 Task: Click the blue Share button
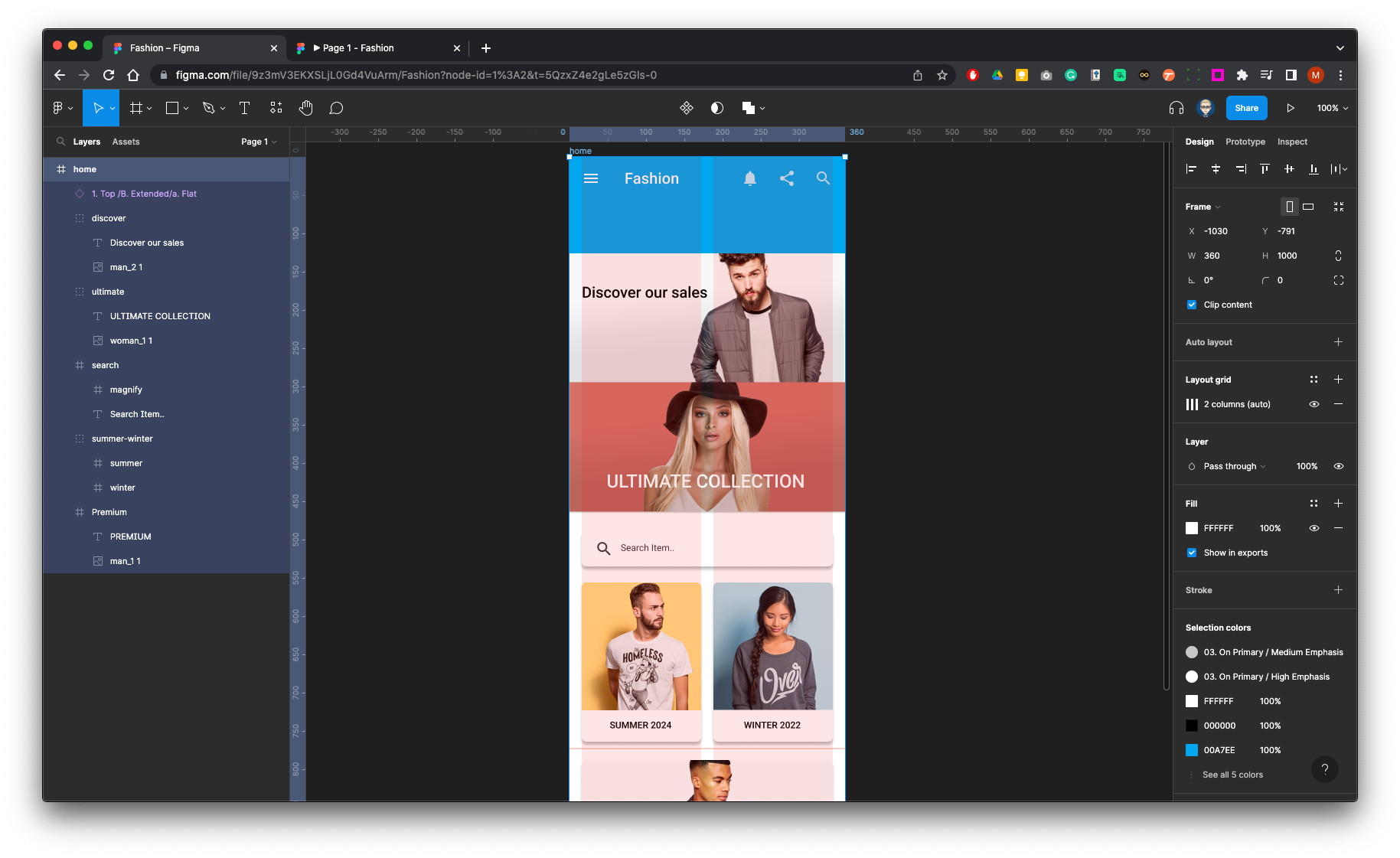tap(1246, 108)
